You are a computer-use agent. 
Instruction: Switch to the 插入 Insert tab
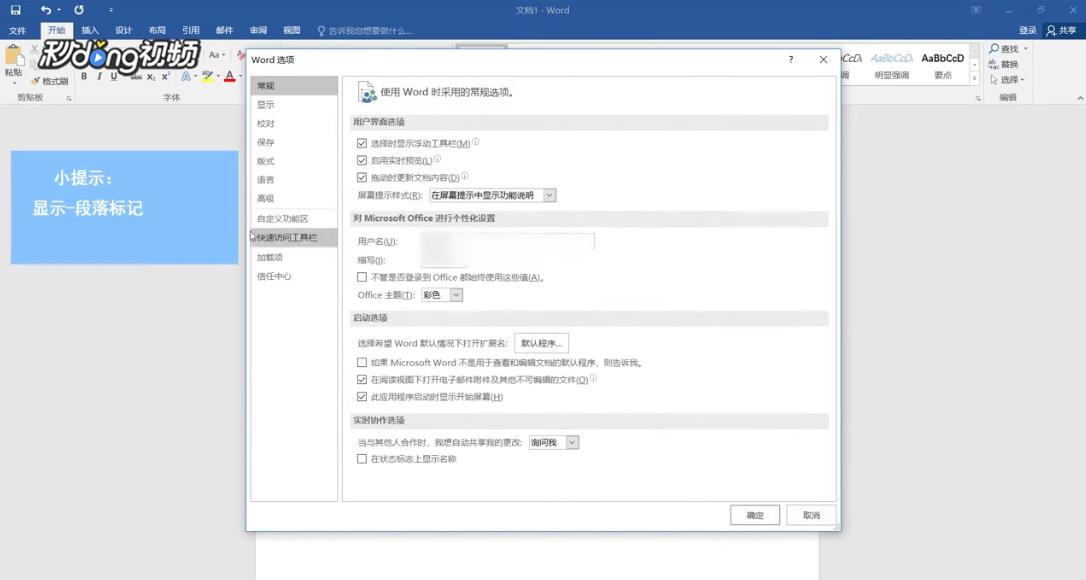point(90,30)
